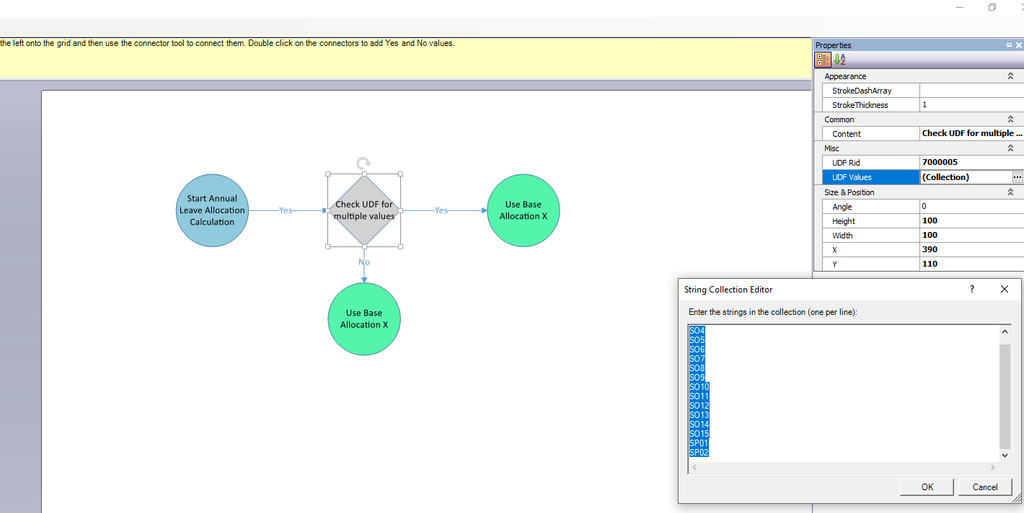The height and width of the screenshot is (513, 1024).
Task: Click the StrokeThickness value field
Action: tap(970, 105)
